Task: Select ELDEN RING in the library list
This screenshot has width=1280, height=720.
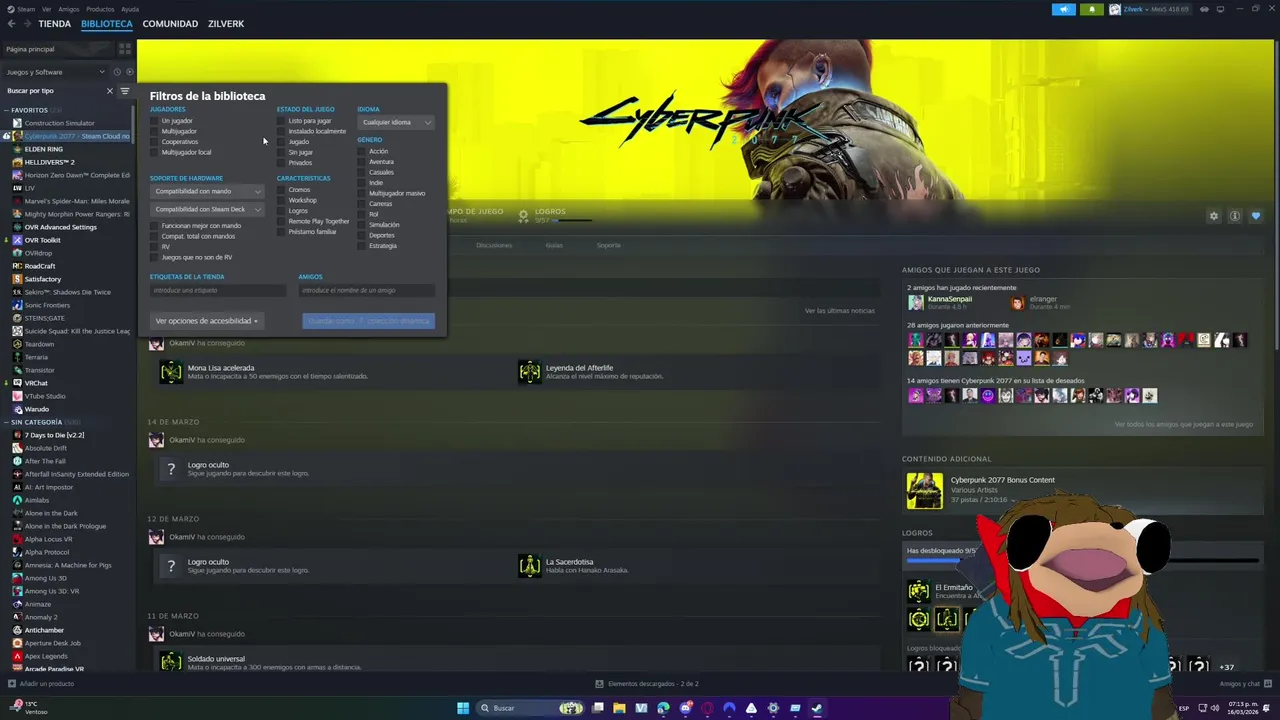Action: pos(43,149)
